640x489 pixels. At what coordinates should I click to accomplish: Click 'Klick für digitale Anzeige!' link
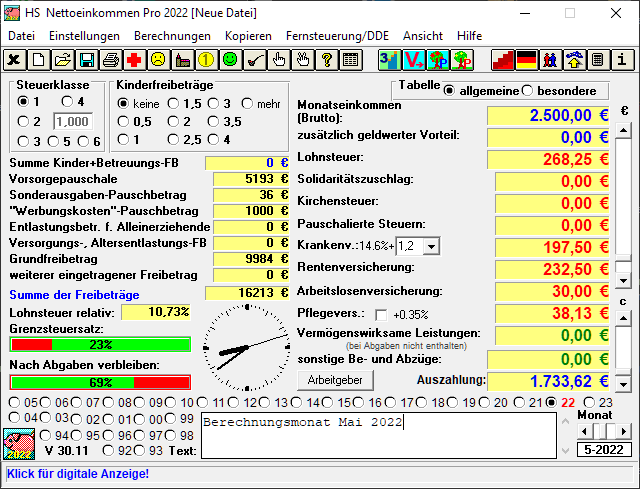(78, 473)
